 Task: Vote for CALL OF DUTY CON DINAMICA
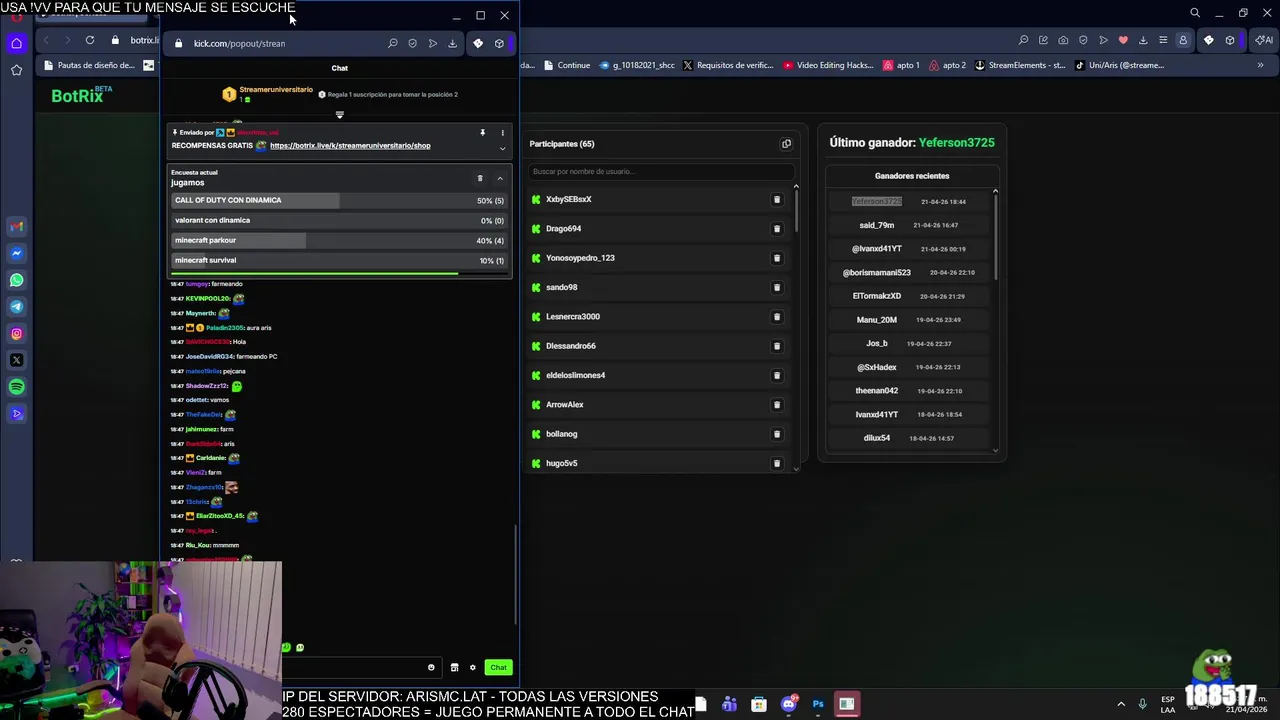pyautogui.click(x=339, y=200)
